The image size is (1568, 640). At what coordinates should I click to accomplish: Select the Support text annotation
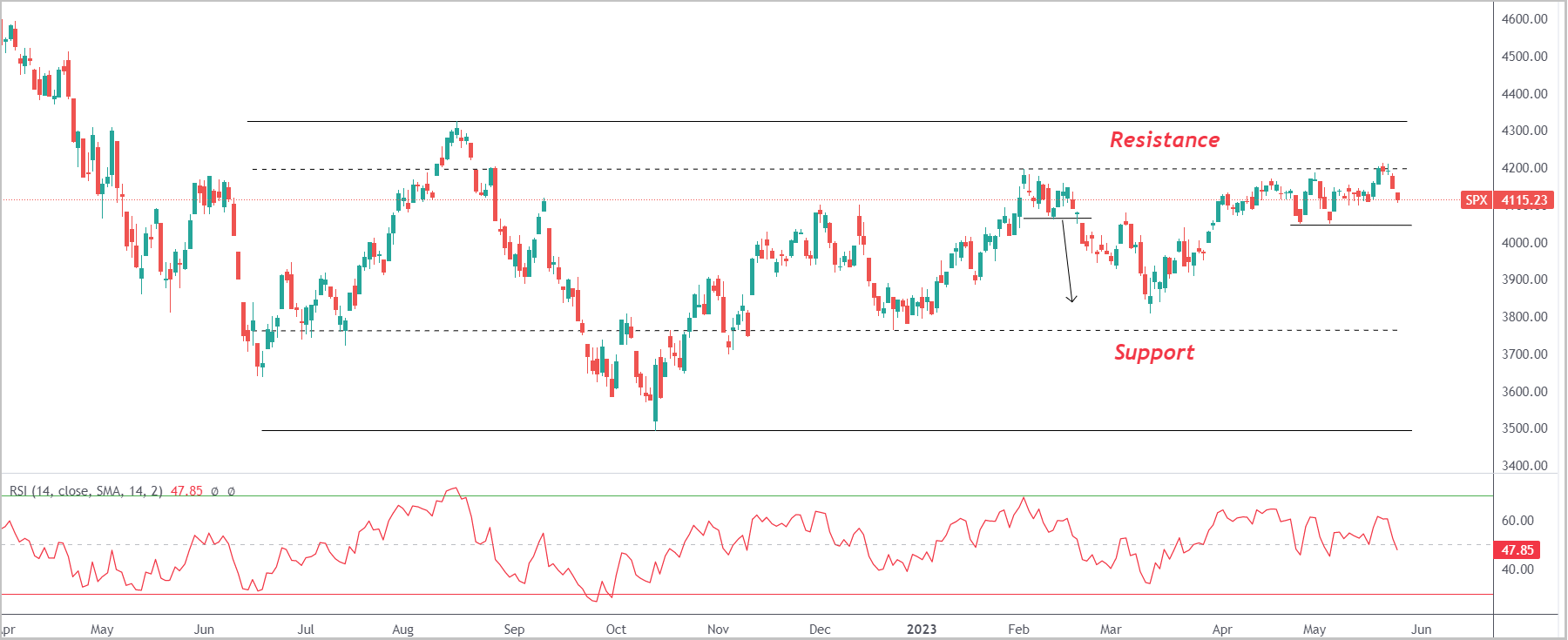pos(1154,353)
